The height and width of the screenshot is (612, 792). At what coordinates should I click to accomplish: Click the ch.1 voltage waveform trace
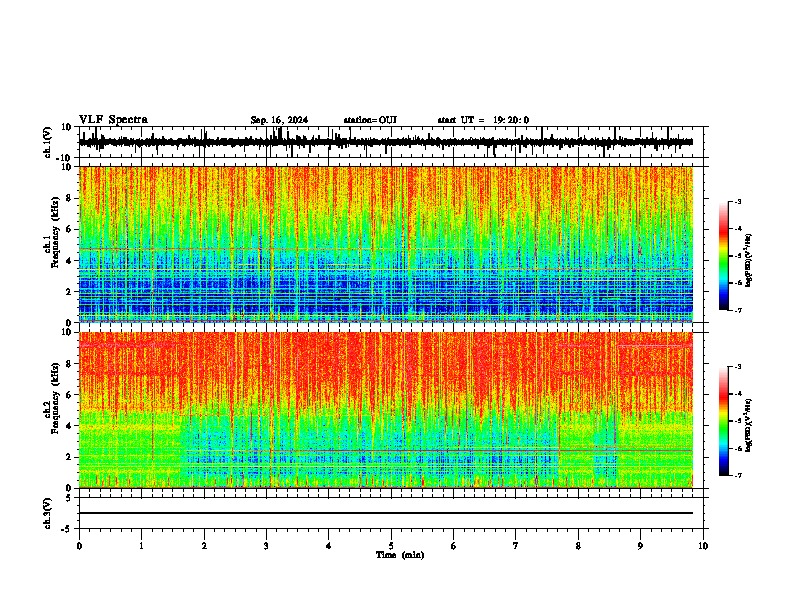tap(385, 142)
